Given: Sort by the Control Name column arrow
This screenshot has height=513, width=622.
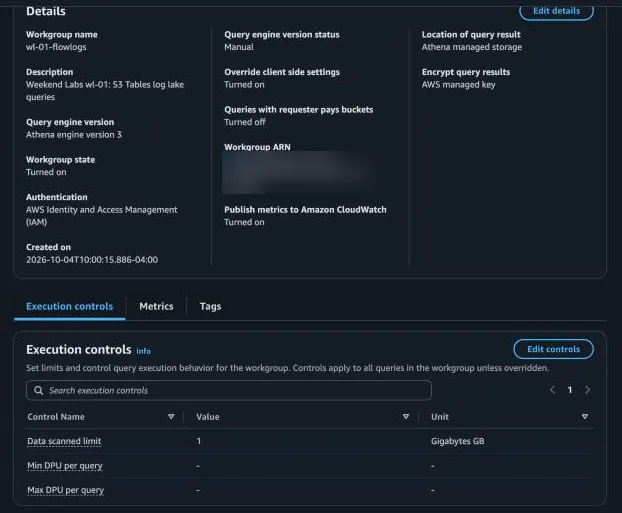Looking at the screenshot, I should tap(171, 417).
